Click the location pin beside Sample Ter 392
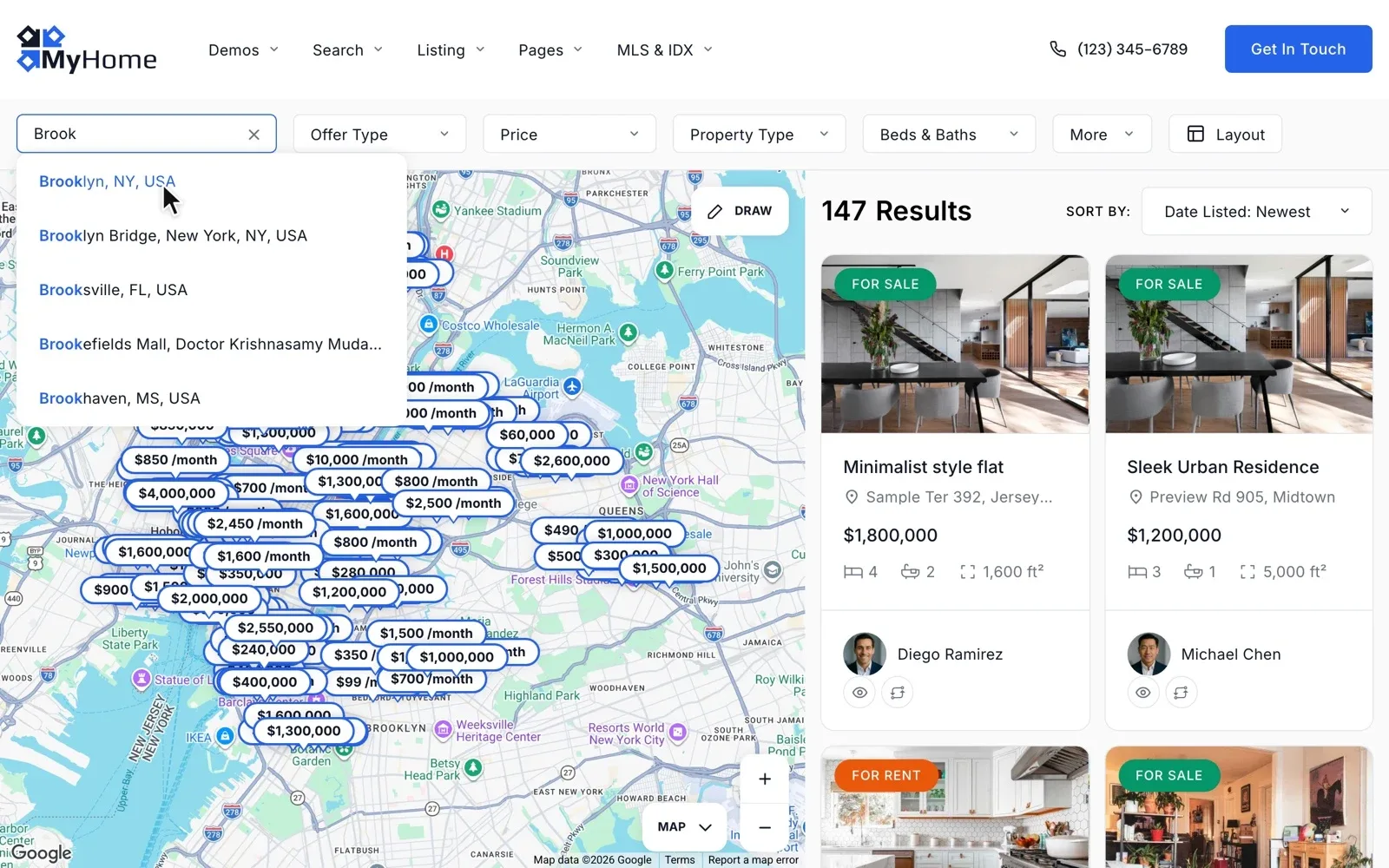Image resolution: width=1389 pixels, height=868 pixels. [852, 497]
